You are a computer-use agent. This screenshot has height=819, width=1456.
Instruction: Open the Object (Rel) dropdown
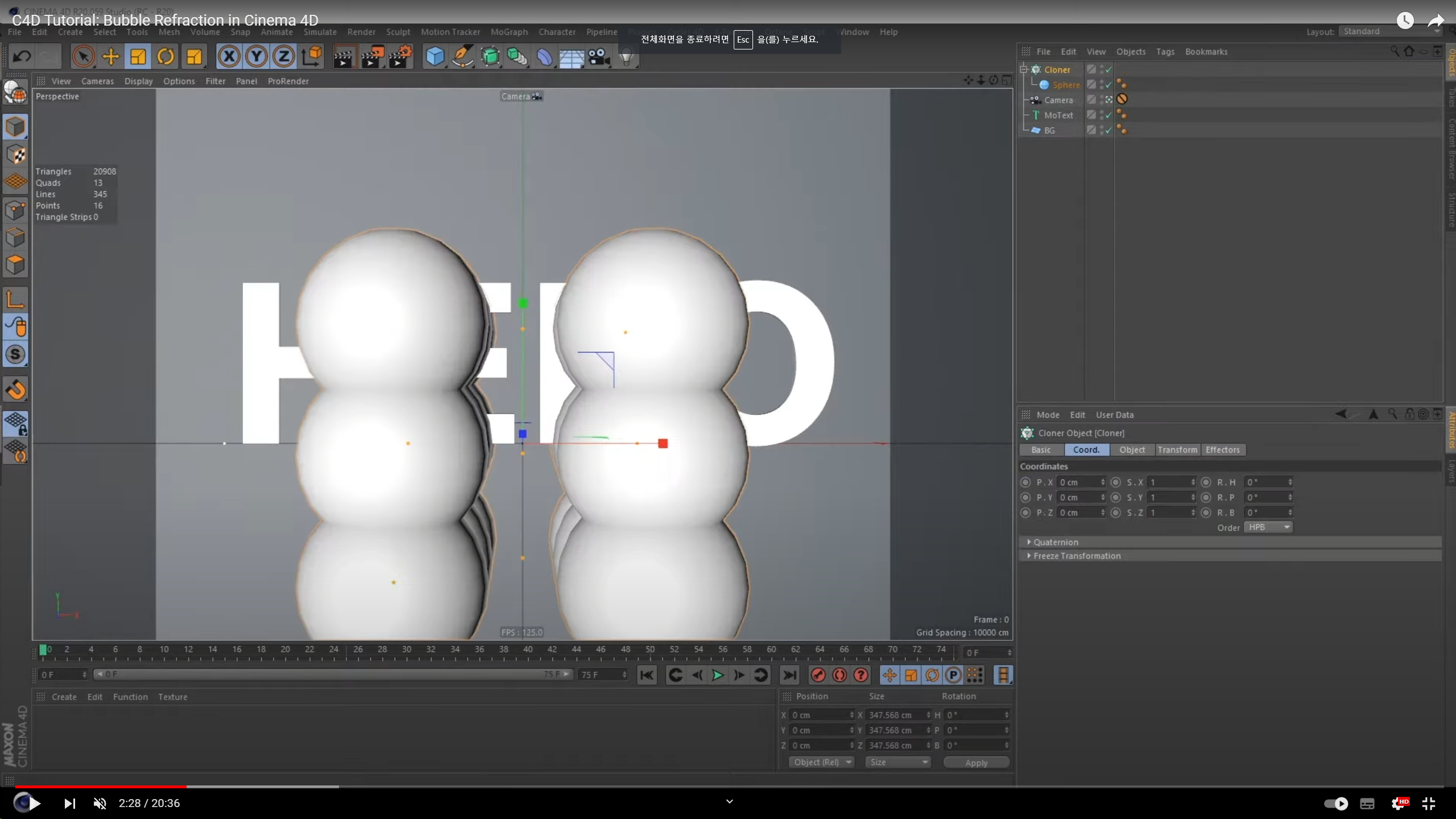point(821,762)
